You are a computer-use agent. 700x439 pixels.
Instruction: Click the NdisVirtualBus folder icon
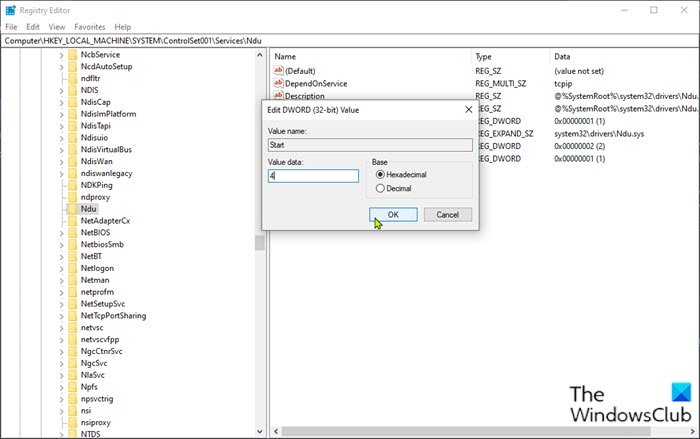[73, 150]
